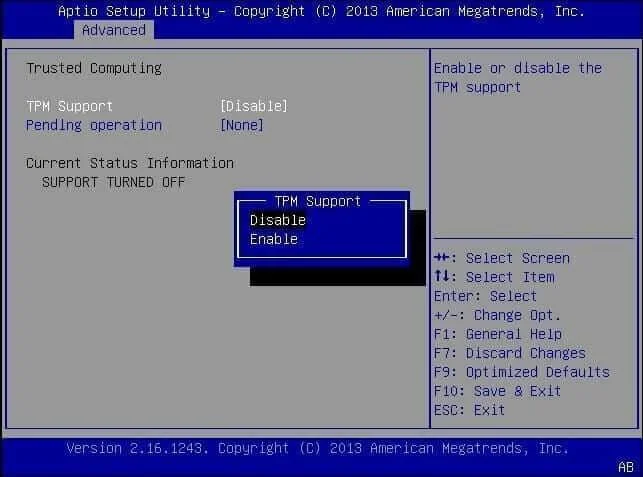Select Disable in TPM Support popup
Image resolution: width=643 pixels, height=477 pixels.
coord(278,220)
